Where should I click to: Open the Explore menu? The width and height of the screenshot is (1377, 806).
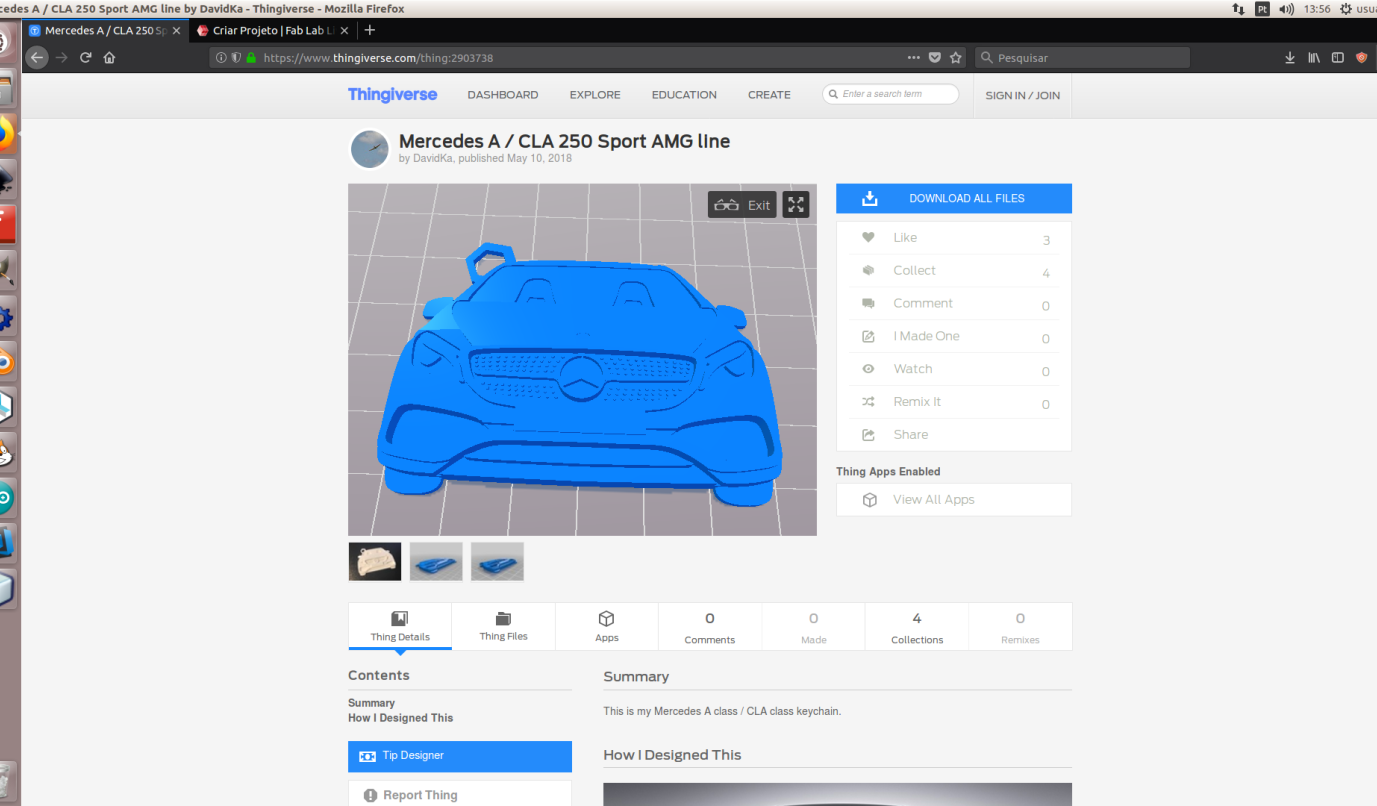pos(595,95)
